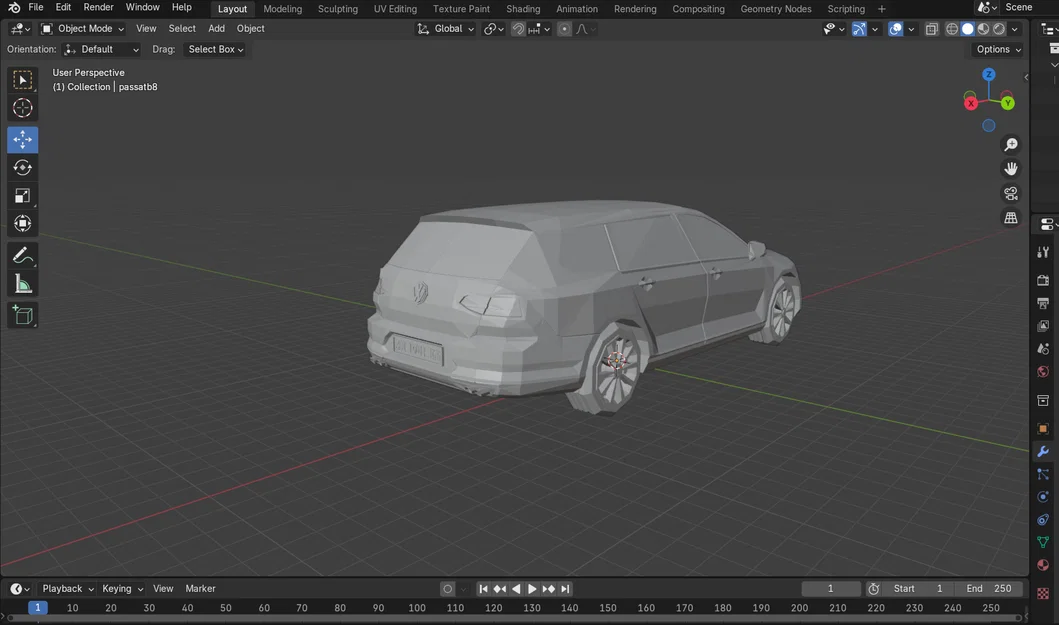Image resolution: width=1059 pixels, height=625 pixels.
Task: Toggle X-Ray viewport mode
Action: point(932,29)
